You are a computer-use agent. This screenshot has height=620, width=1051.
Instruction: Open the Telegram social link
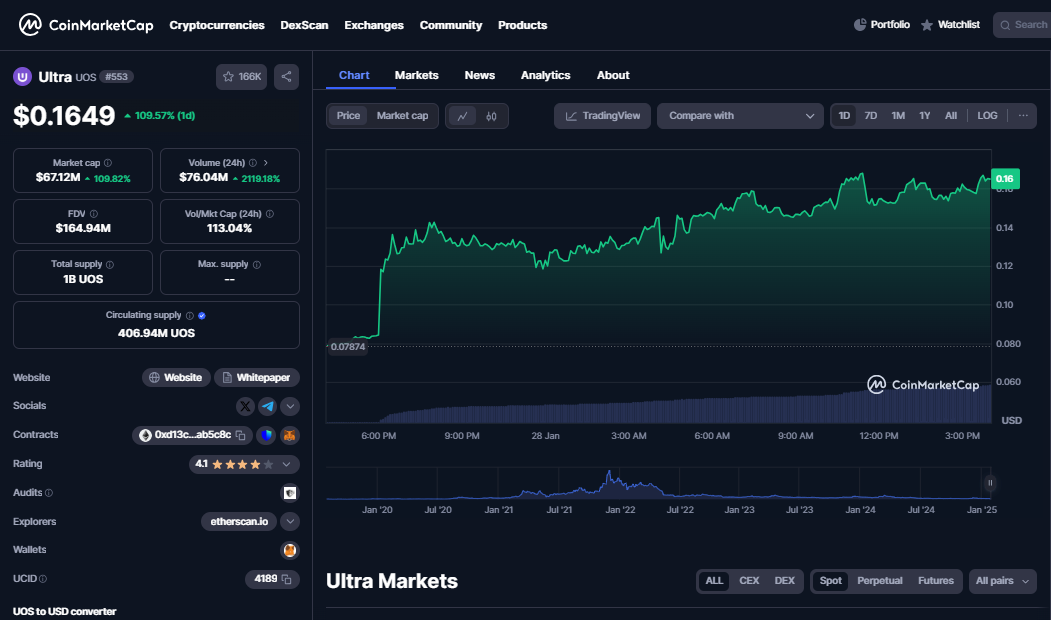click(267, 406)
